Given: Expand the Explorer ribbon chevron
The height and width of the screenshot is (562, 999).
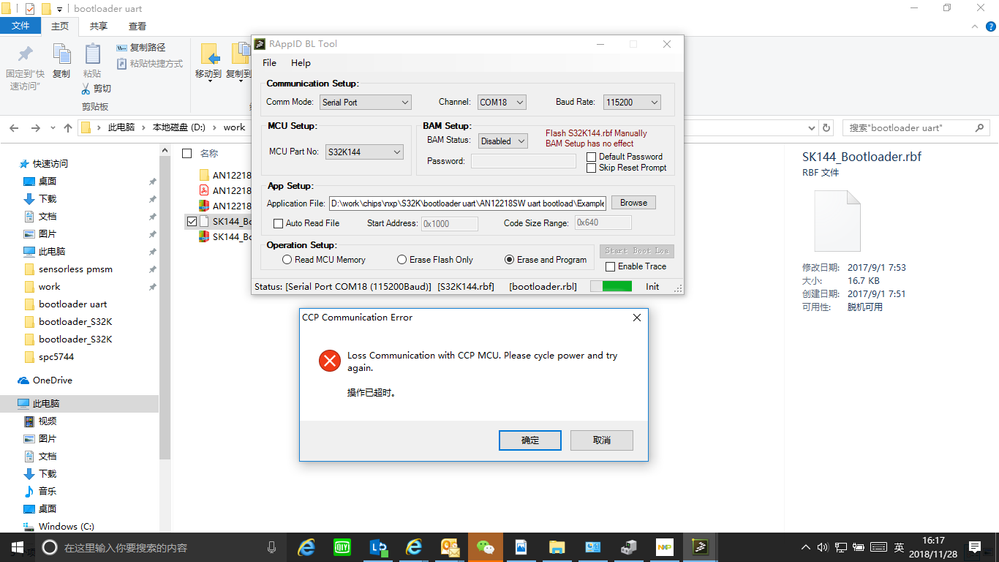Looking at the screenshot, I should click(x=975, y=27).
